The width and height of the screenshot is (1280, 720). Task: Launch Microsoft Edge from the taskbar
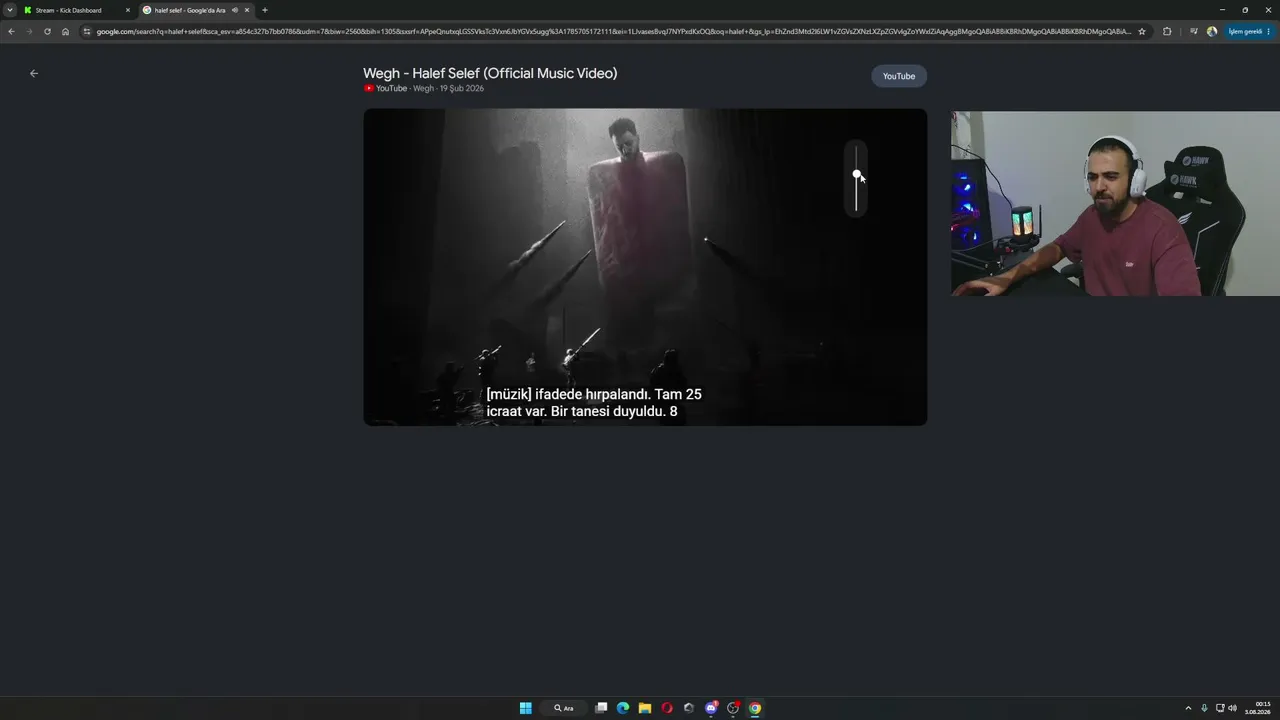(623, 708)
